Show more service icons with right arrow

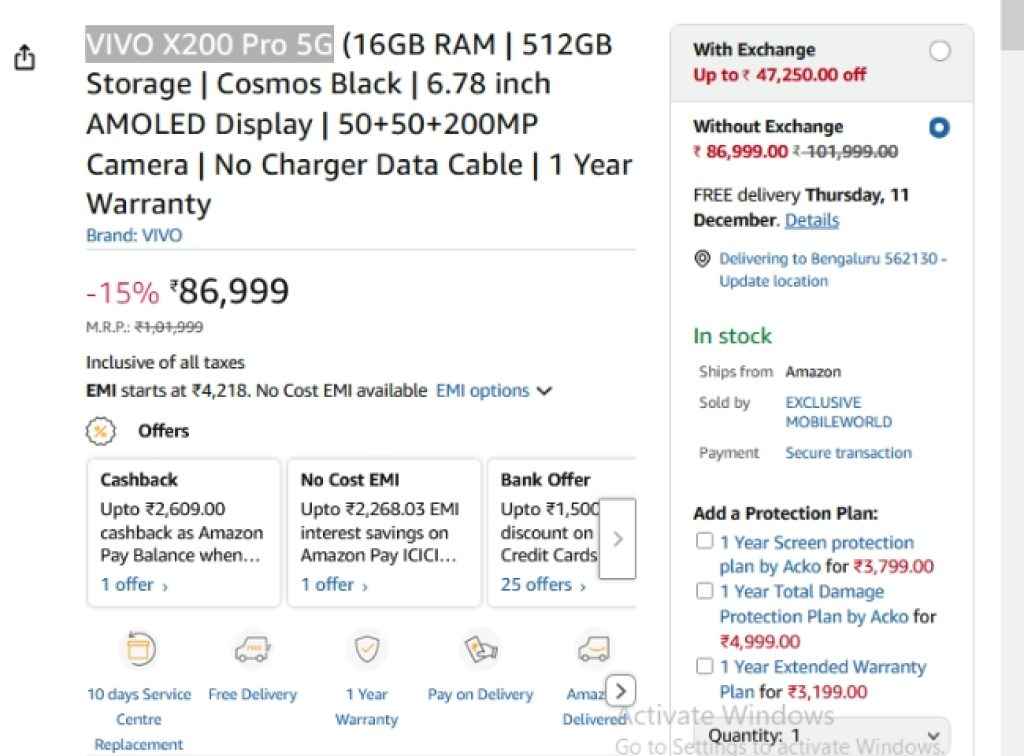point(621,690)
